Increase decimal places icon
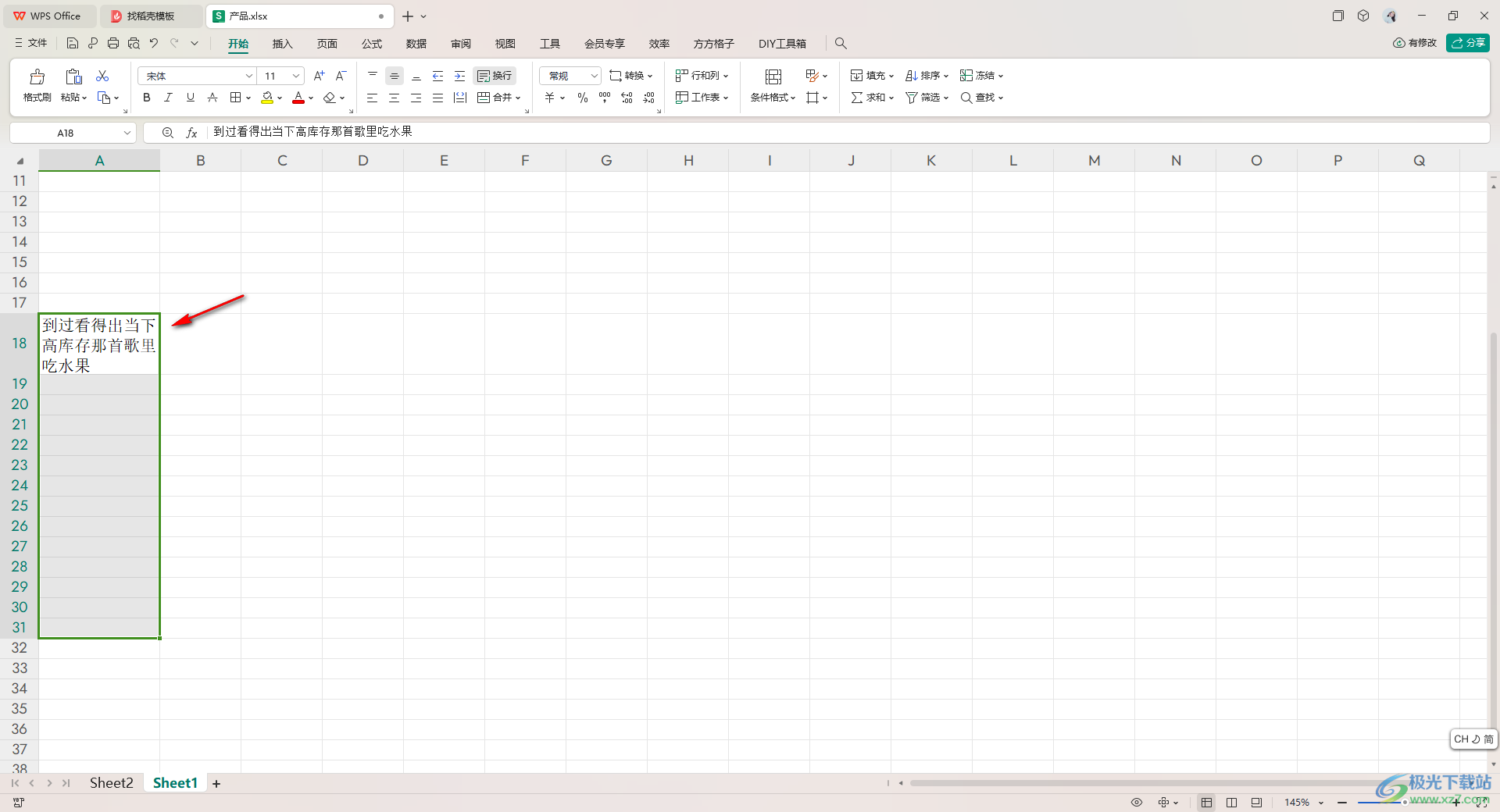 pyautogui.click(x=627, y=98)
